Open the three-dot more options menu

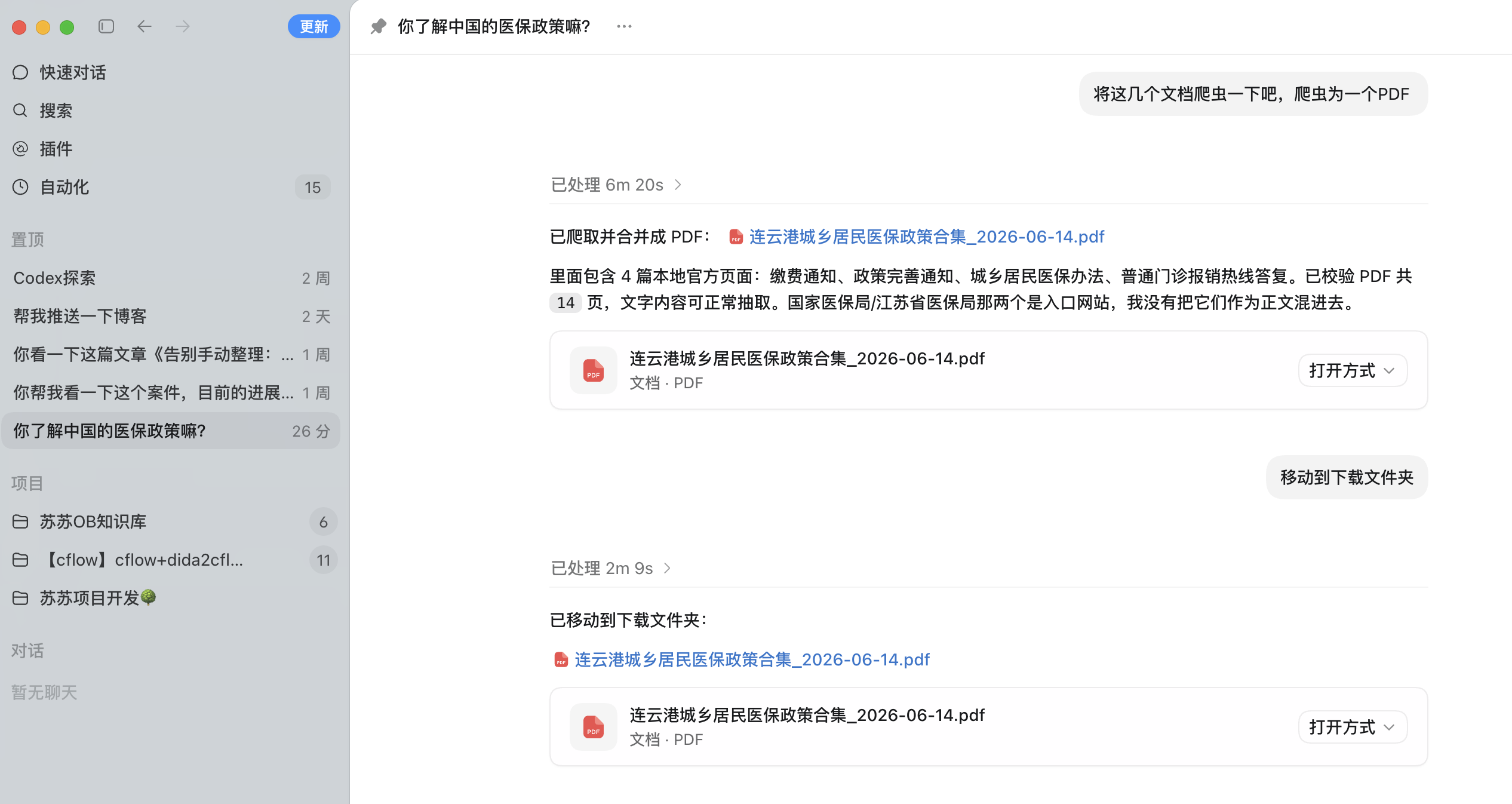(x=624, y=26)
